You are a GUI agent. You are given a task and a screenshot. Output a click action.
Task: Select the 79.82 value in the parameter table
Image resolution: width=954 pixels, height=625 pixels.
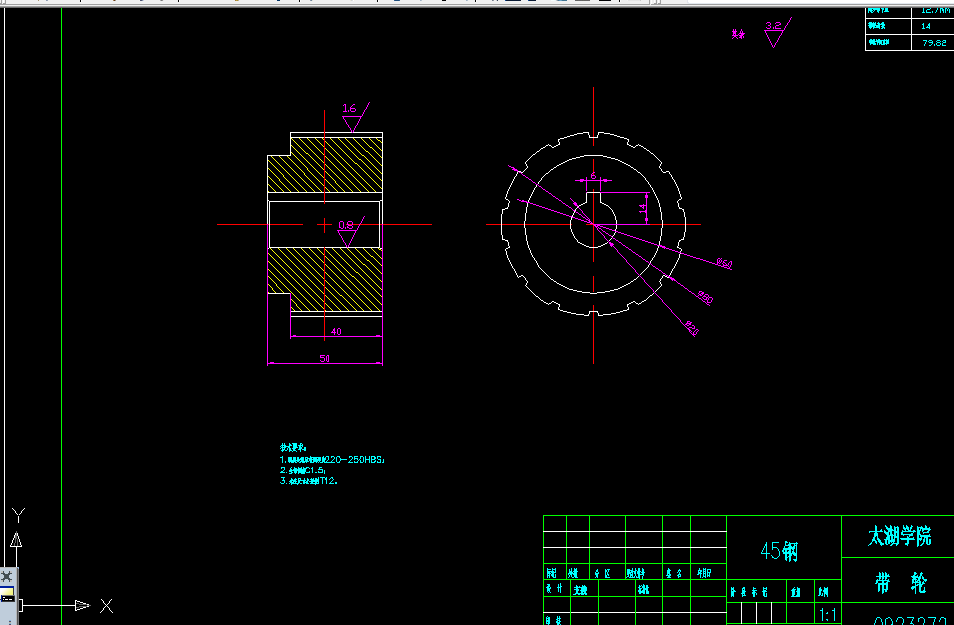934,43
